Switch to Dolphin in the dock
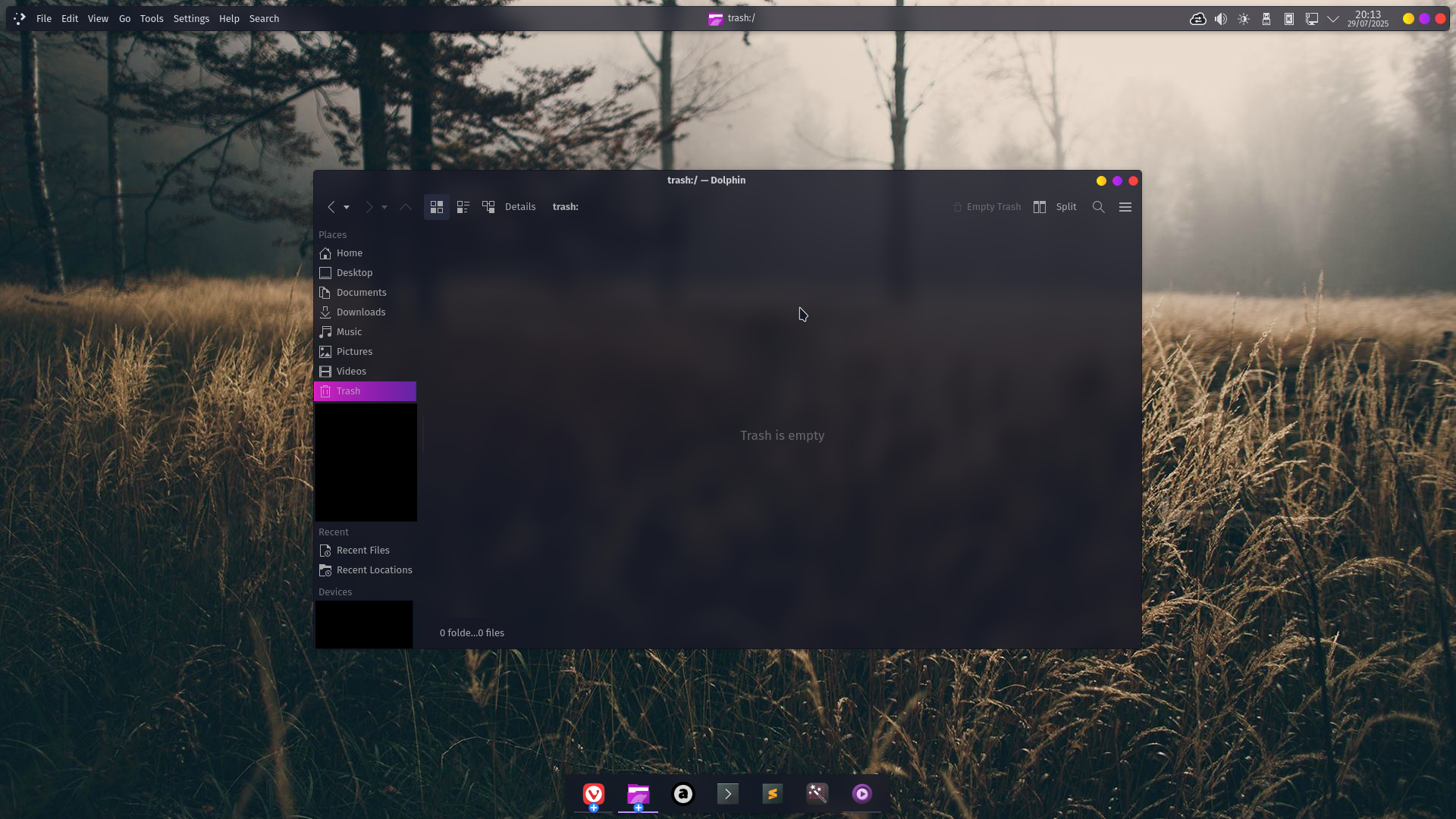Viewport: 1456px width, 819px height. [x=639, y=794]
